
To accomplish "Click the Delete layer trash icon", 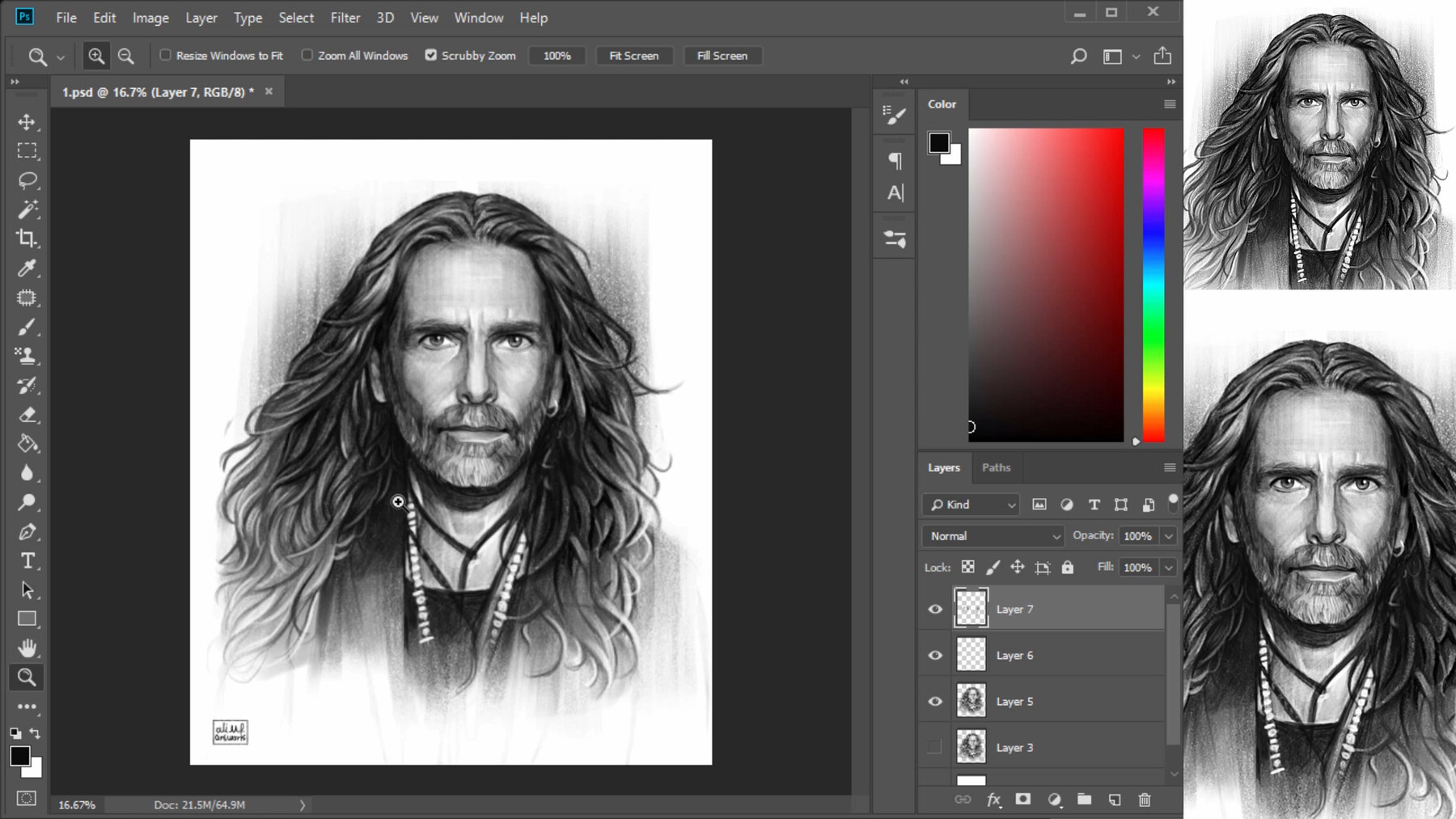I will pyautogui.click(x=1145, y=800).
